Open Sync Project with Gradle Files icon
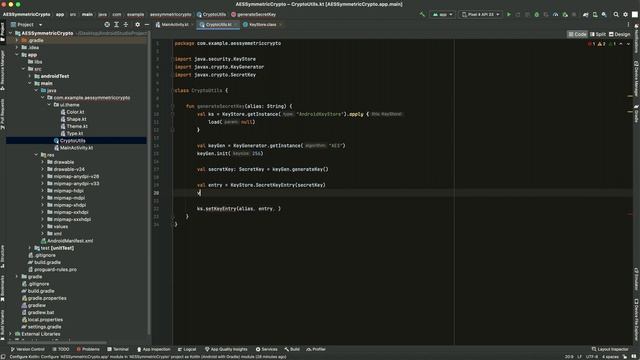Screen dimensions: 640x360 point(585,14)
